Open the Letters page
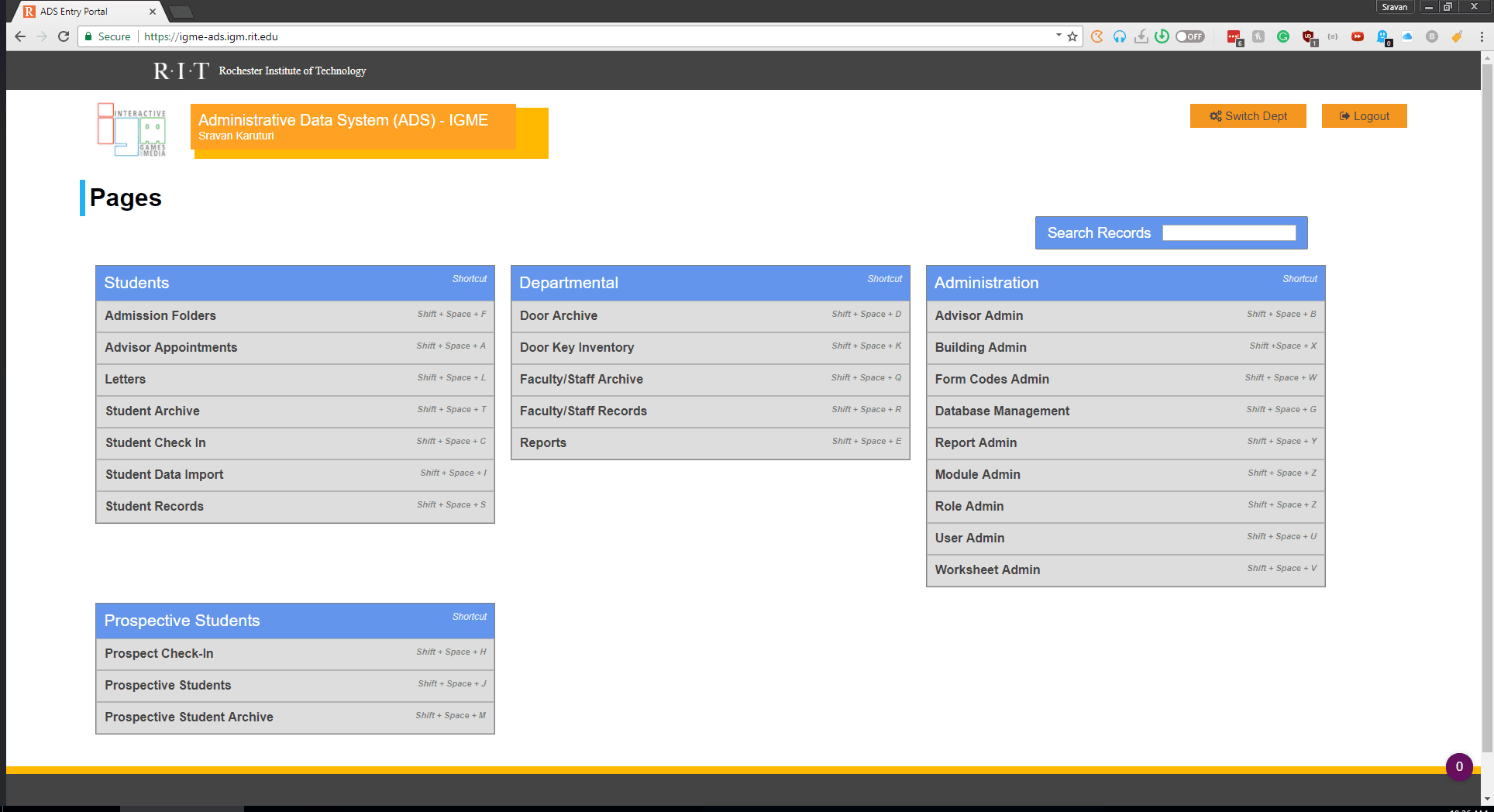This screenshot has width=1494, height=812. coord(295,380)
